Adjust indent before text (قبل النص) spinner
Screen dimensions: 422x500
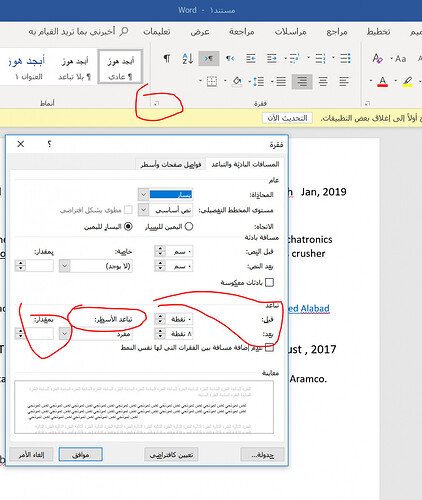click(x=160, y=251)
